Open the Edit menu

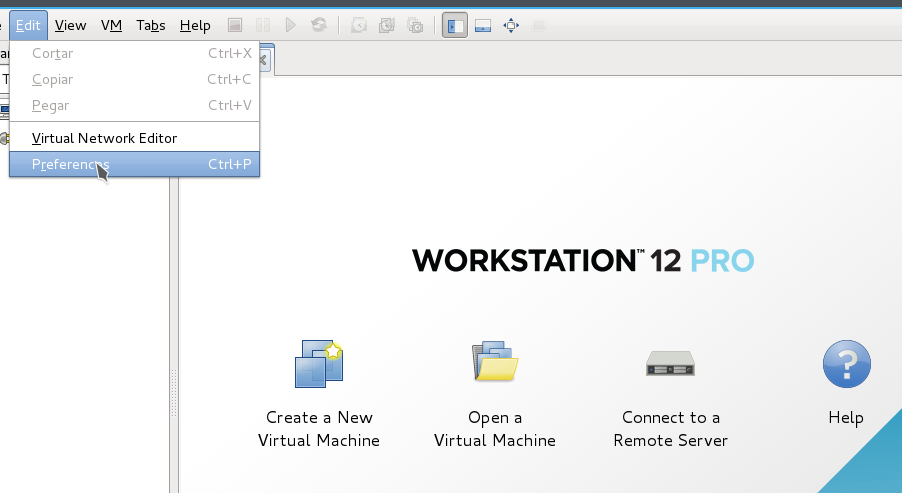(x=28, y=25)
